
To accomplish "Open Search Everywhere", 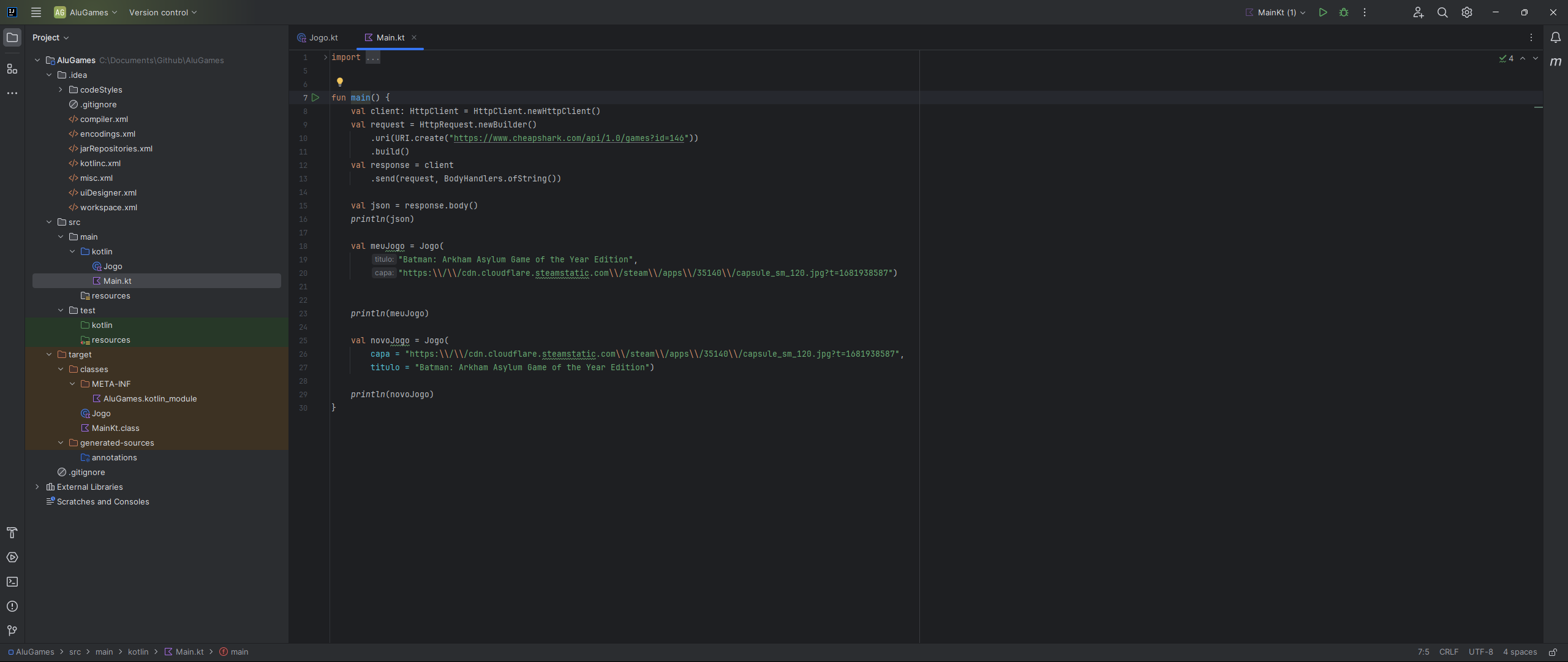I will [1442, 12].
